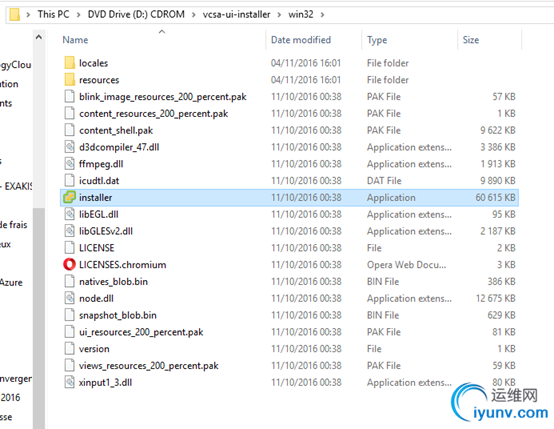Click the 12 675 KB size value
This screenshot has width=554, height=429.
click(495, 299)
